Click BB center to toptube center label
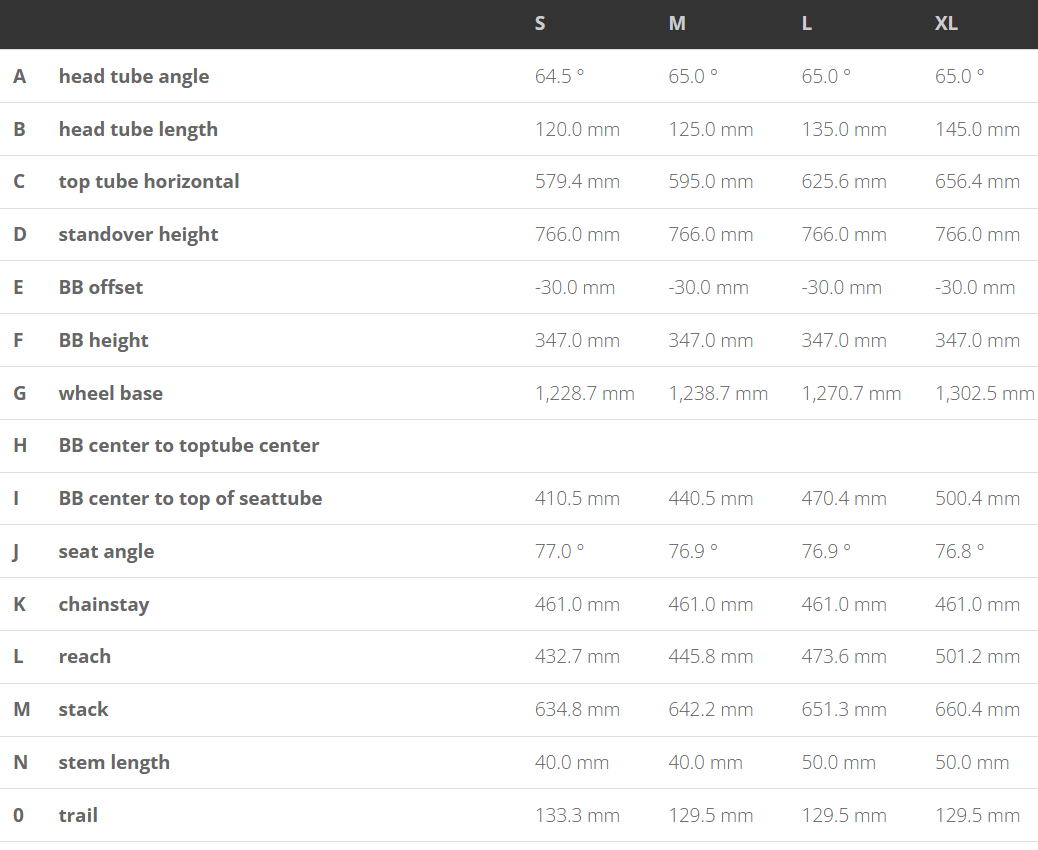Viewport: 1038px width, 850px height. click(189, 445)
